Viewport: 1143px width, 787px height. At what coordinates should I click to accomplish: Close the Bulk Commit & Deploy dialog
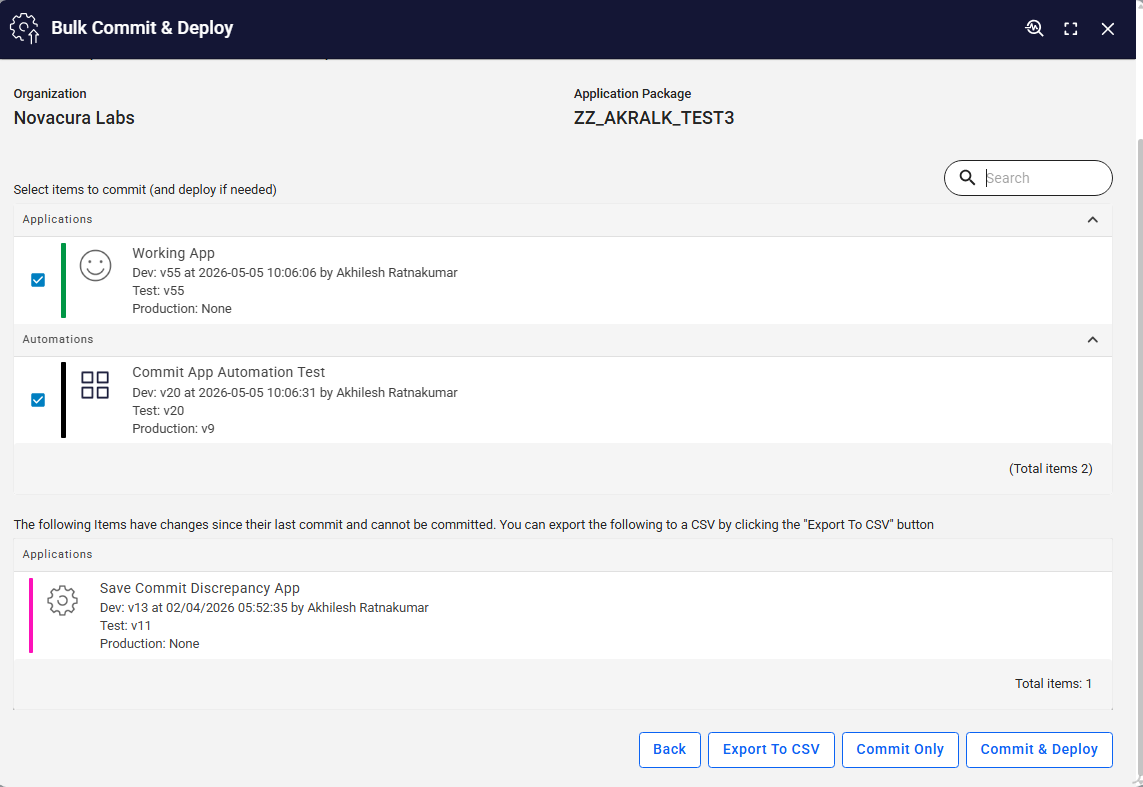[1107, 29]
